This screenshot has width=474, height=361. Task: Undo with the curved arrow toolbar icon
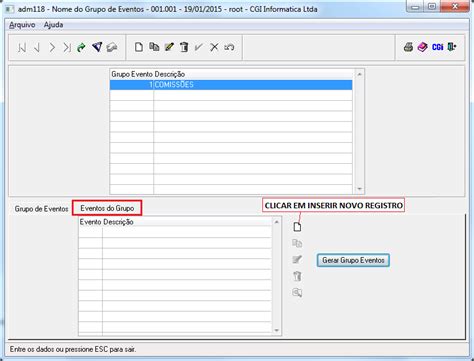pos(229,47)
